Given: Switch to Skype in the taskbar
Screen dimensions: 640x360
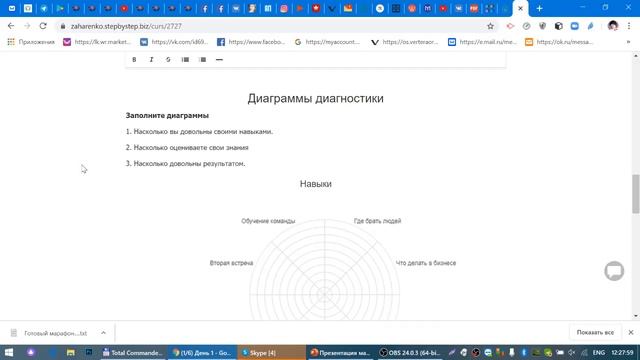Looking at the screenshot, I should coord(271,353).
